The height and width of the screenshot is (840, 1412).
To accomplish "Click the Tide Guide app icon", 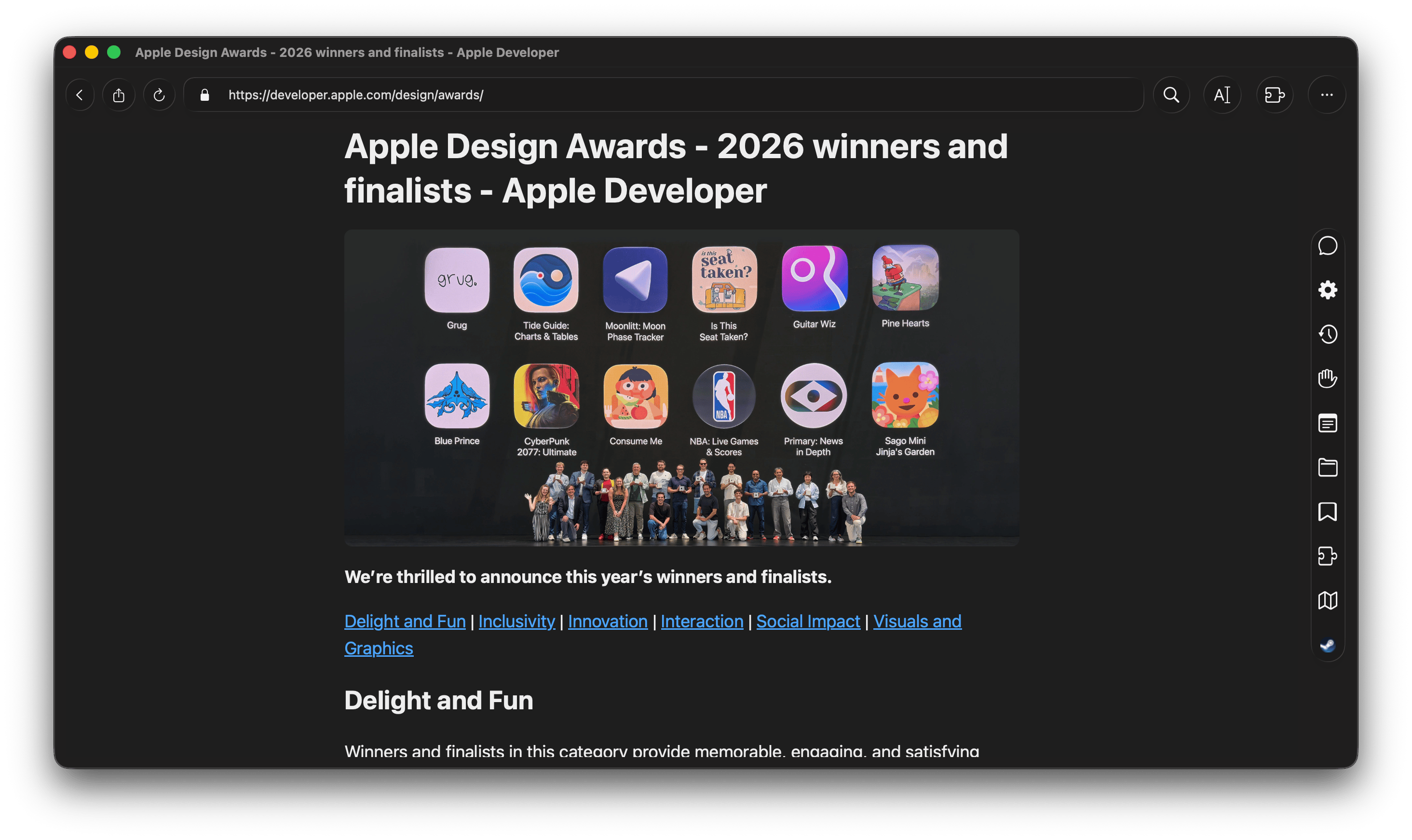I will [545, 280].
